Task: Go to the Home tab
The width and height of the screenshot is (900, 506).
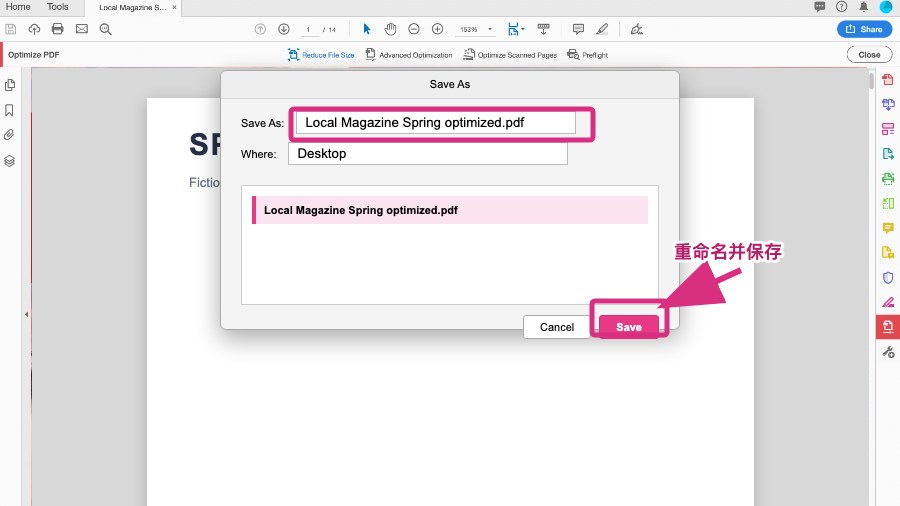Action: click(x=18, y=7)
